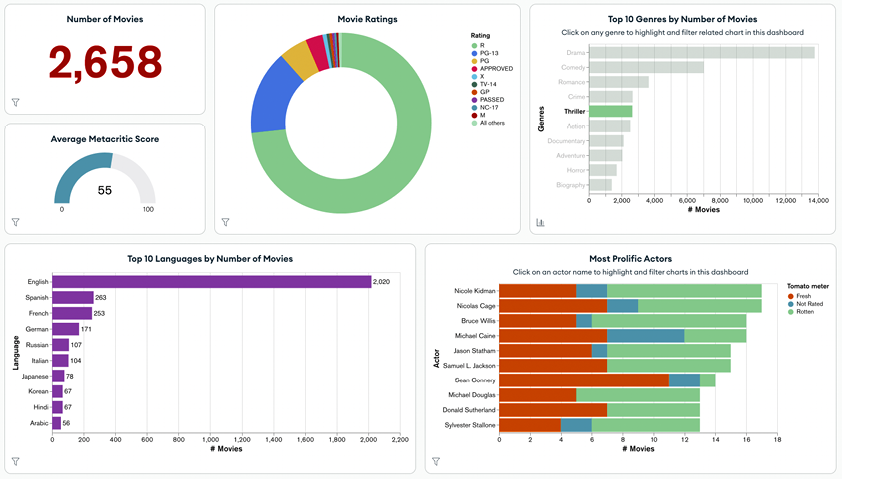Click actor name Jason Statham

point(475,351)
